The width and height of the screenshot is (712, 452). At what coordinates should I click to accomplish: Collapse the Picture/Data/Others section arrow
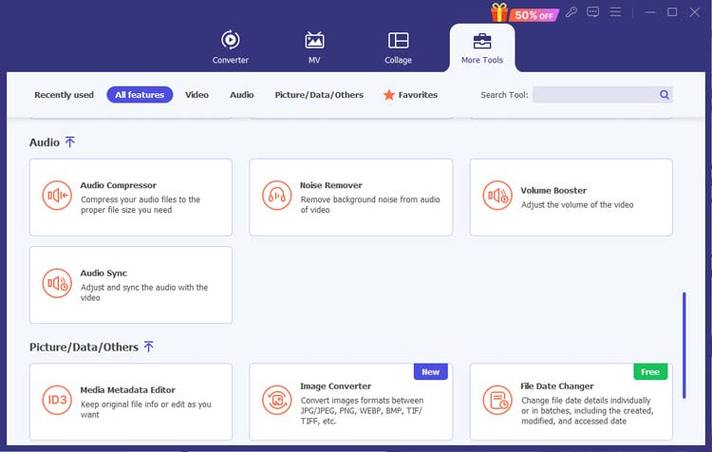pos(148,347)
